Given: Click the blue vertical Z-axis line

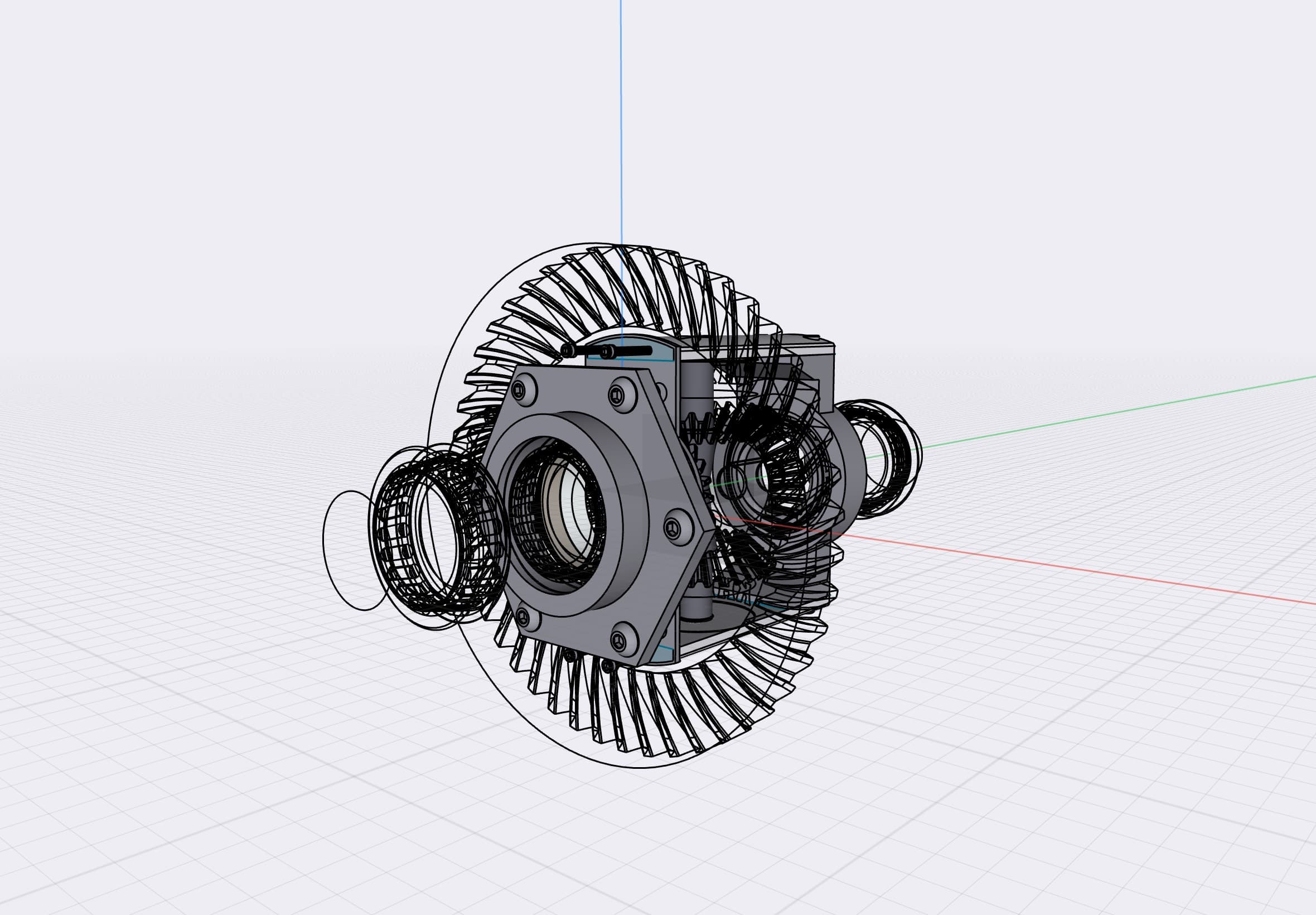Looking at the screenshot, I should [x=621, y=115].
